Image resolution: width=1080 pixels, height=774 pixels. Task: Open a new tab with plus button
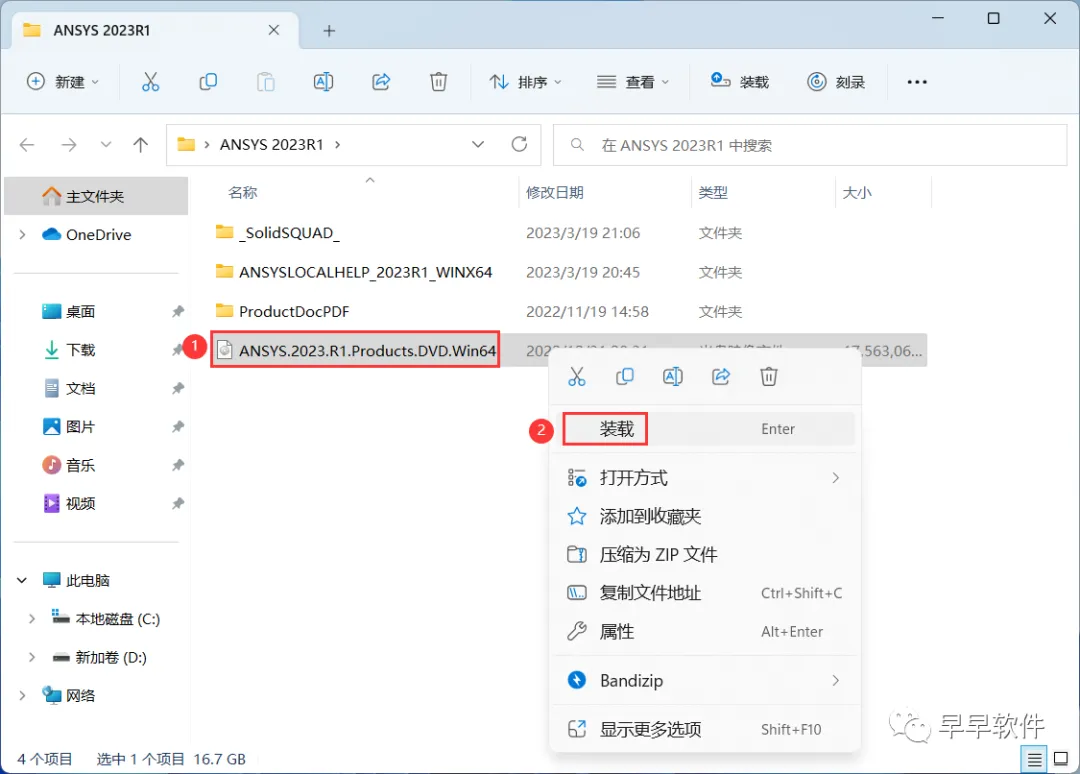point(329,30)
